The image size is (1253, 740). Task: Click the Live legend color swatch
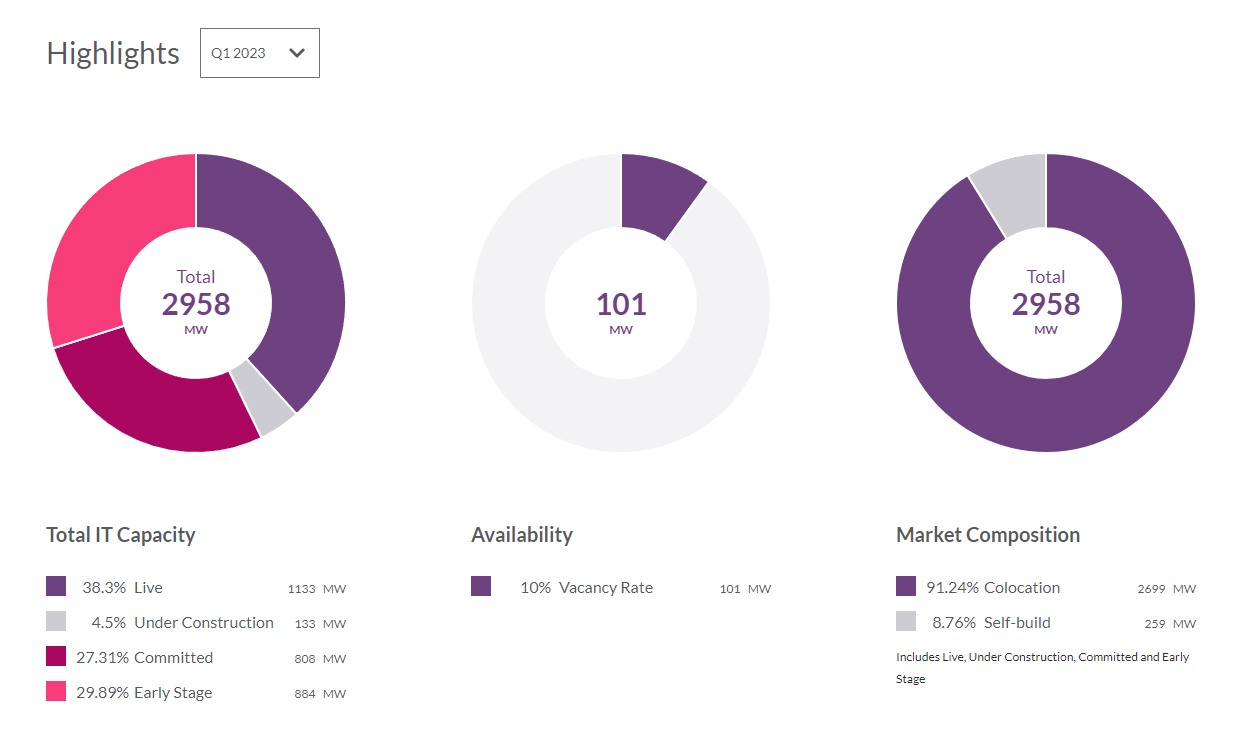coord(56,587)
